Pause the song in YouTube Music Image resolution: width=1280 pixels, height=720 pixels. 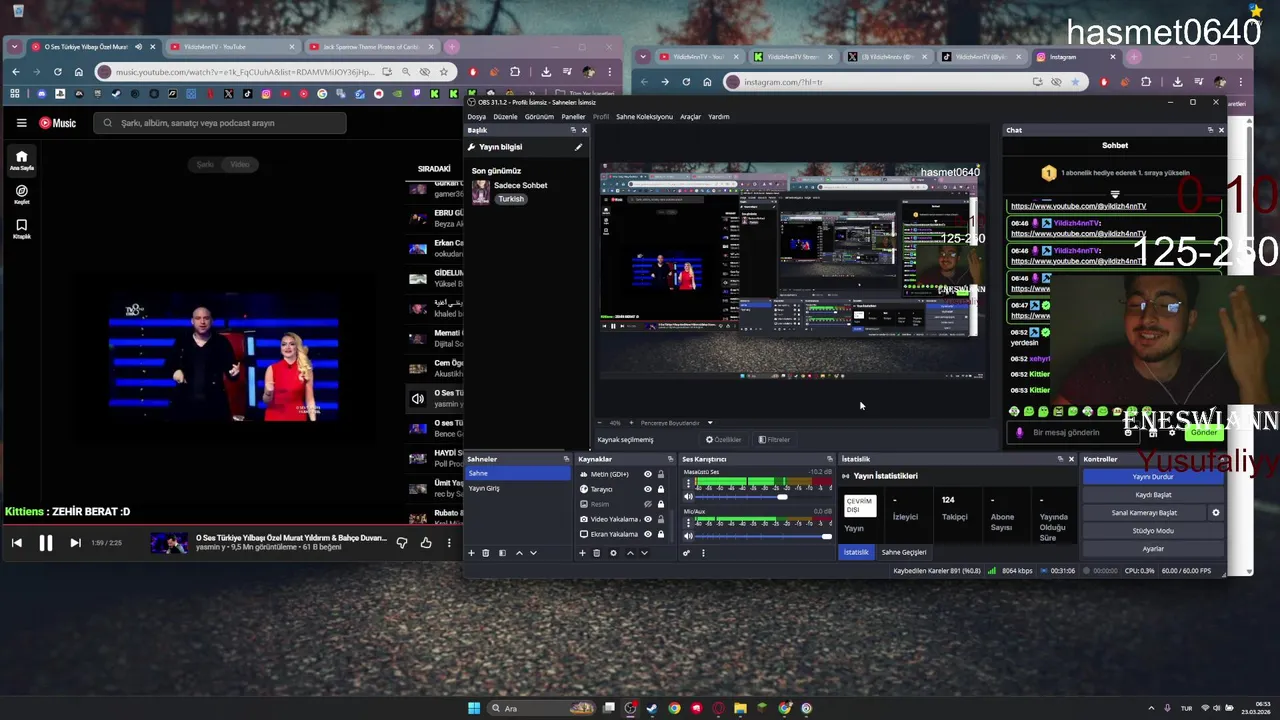45,543
